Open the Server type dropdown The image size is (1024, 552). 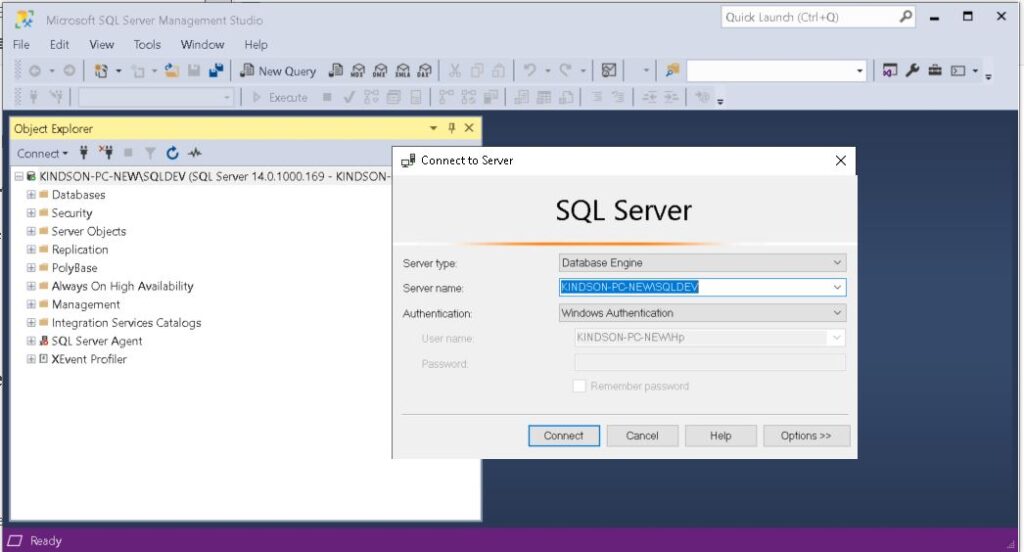(702, 263)
